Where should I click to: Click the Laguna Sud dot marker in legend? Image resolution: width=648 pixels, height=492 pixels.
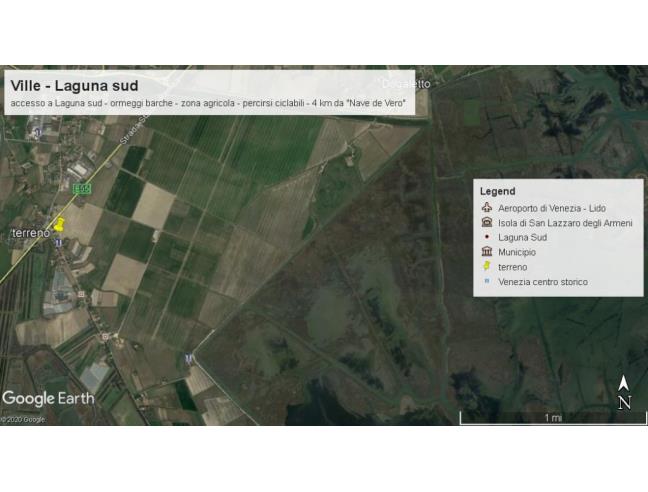pyautogui.click(x=486, y=238)
